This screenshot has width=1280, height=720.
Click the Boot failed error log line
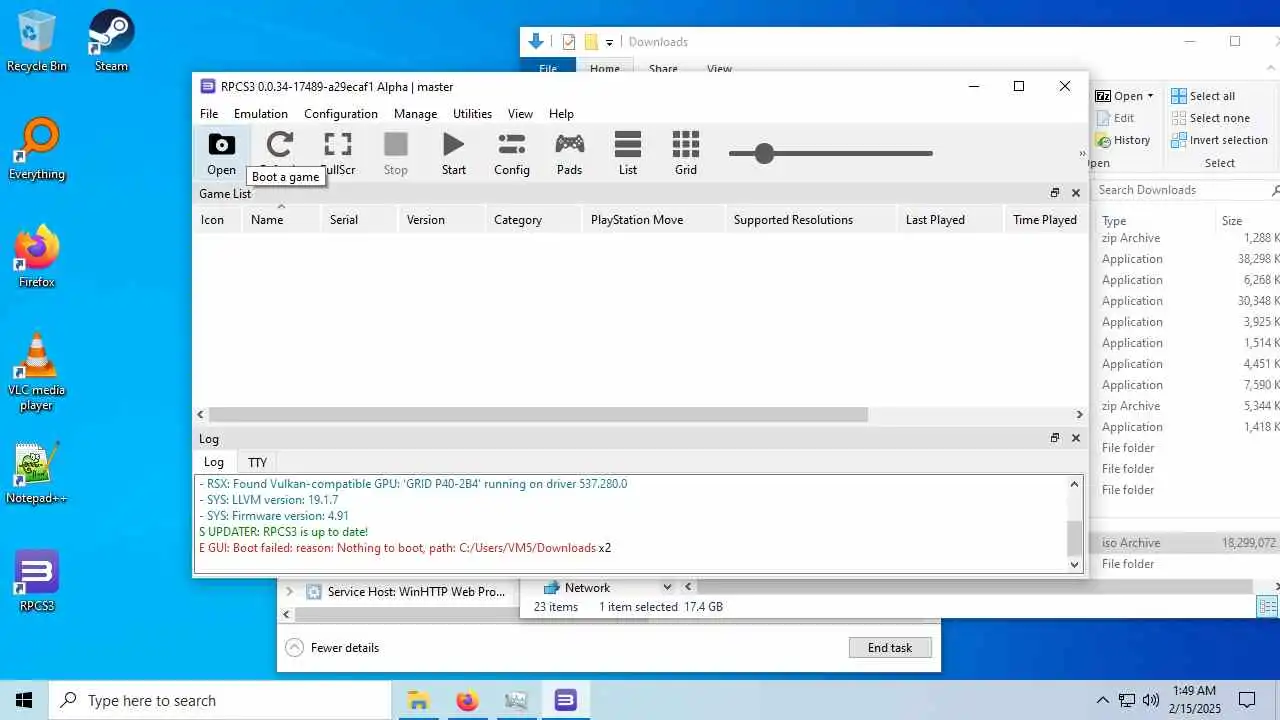(x=405, y=548)
